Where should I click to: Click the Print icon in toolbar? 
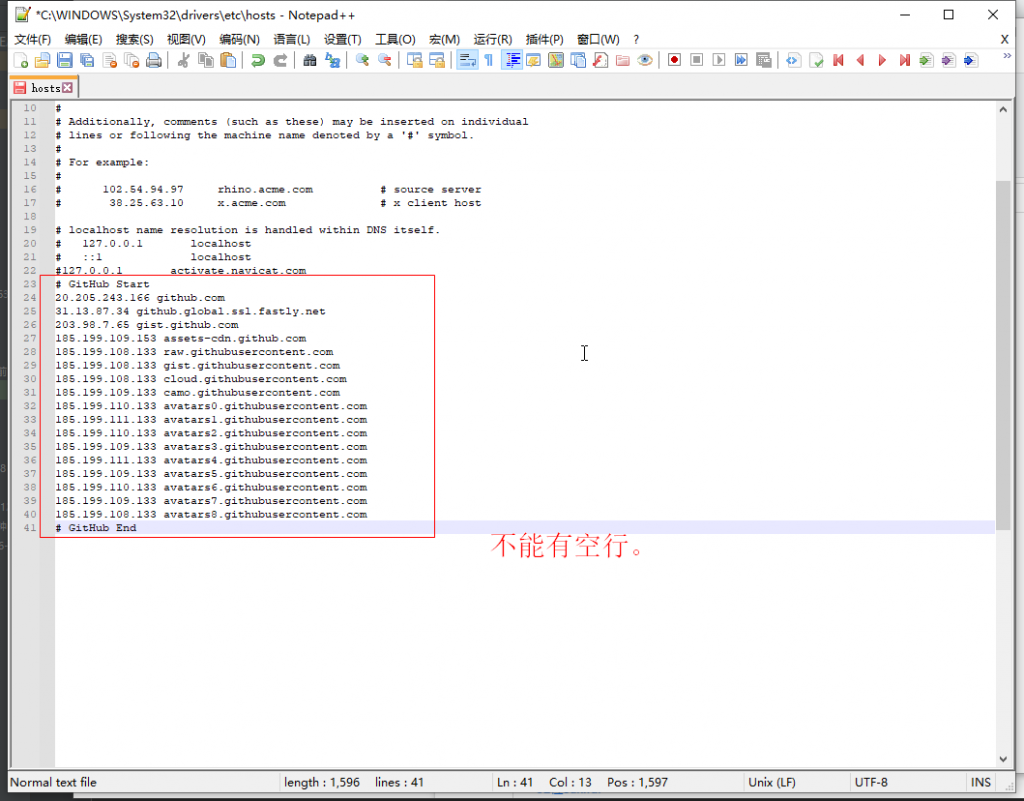pos(154,60)
